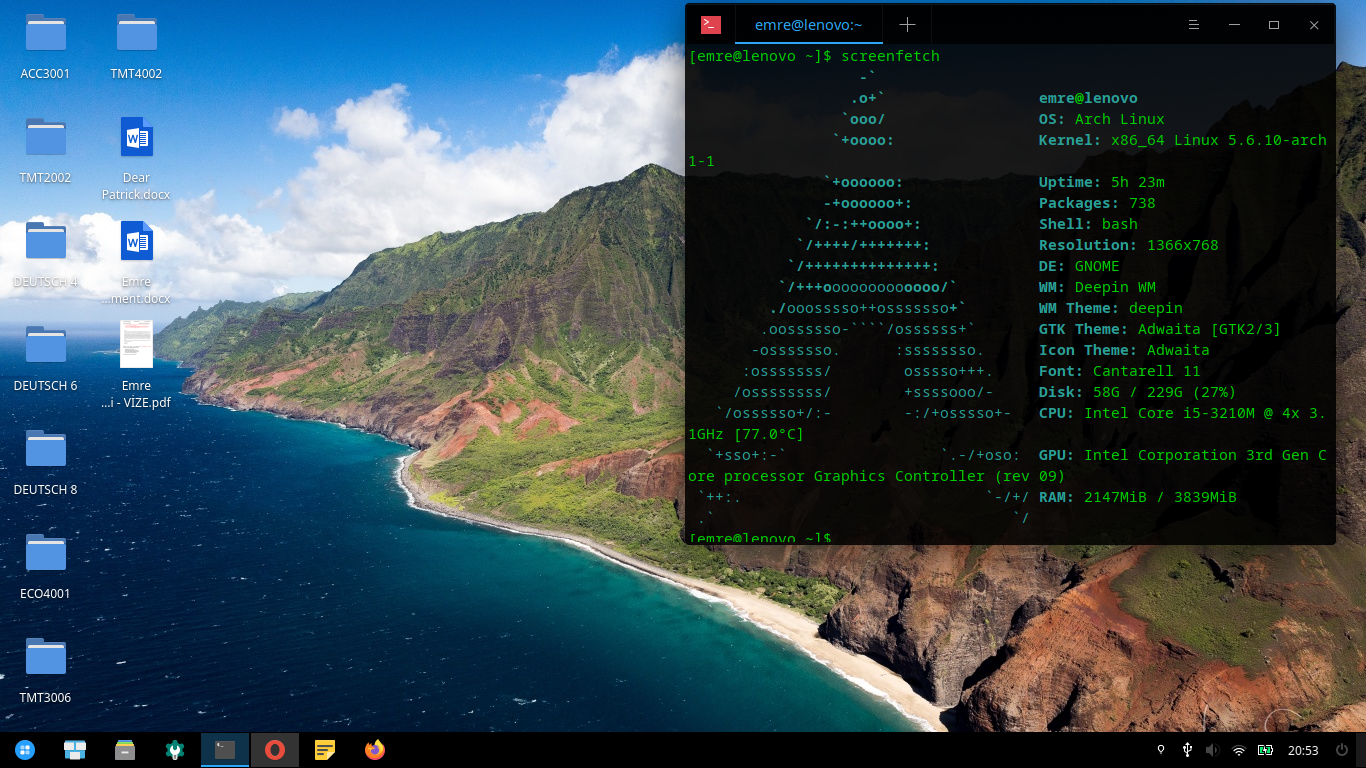
Task: Click the 'Kernel: x86_64 Linux 5.6.10-arch' line
Action: 1183,140
